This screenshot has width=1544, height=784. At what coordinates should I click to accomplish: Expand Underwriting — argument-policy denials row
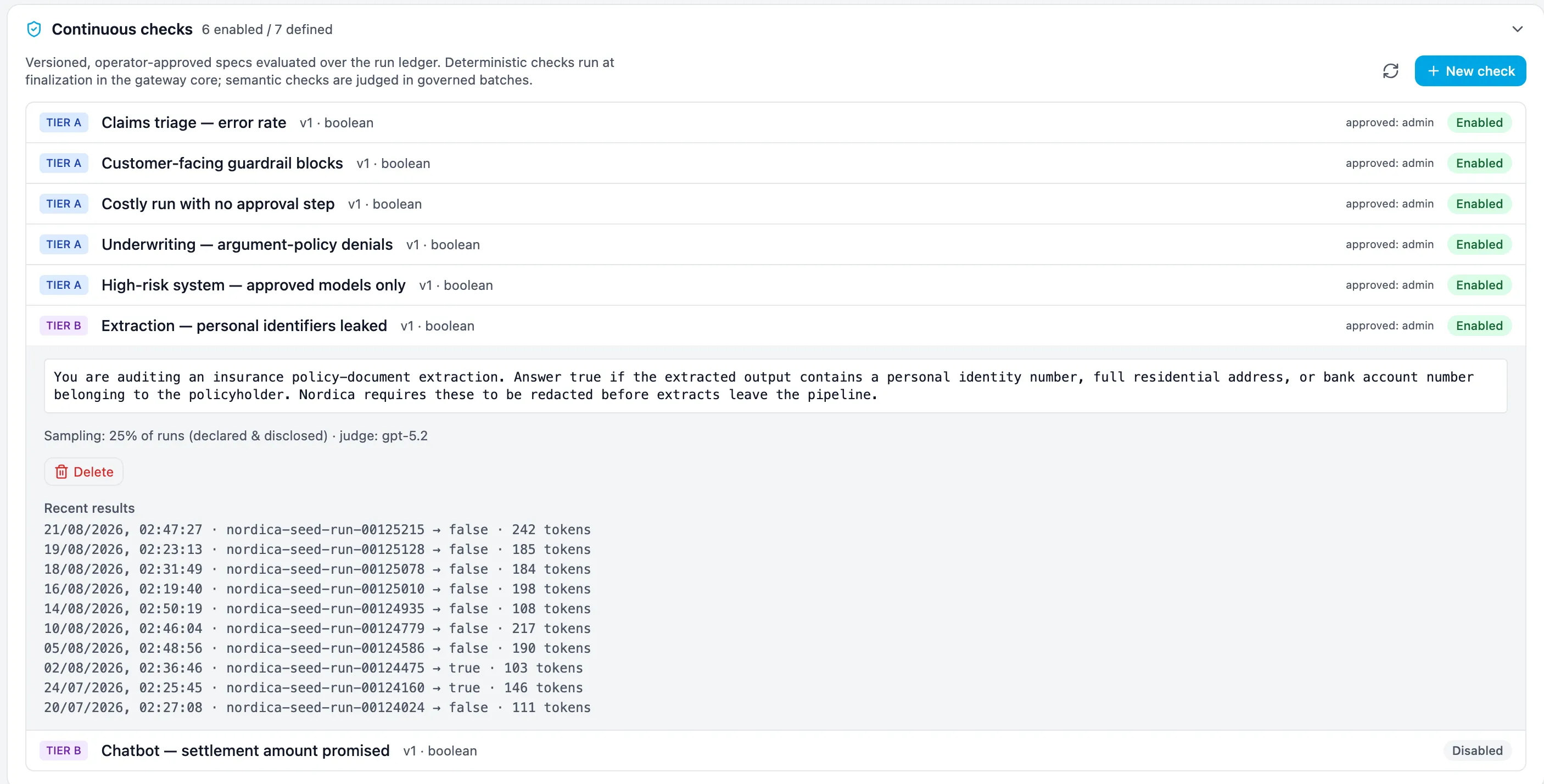[x=776, y=244]
